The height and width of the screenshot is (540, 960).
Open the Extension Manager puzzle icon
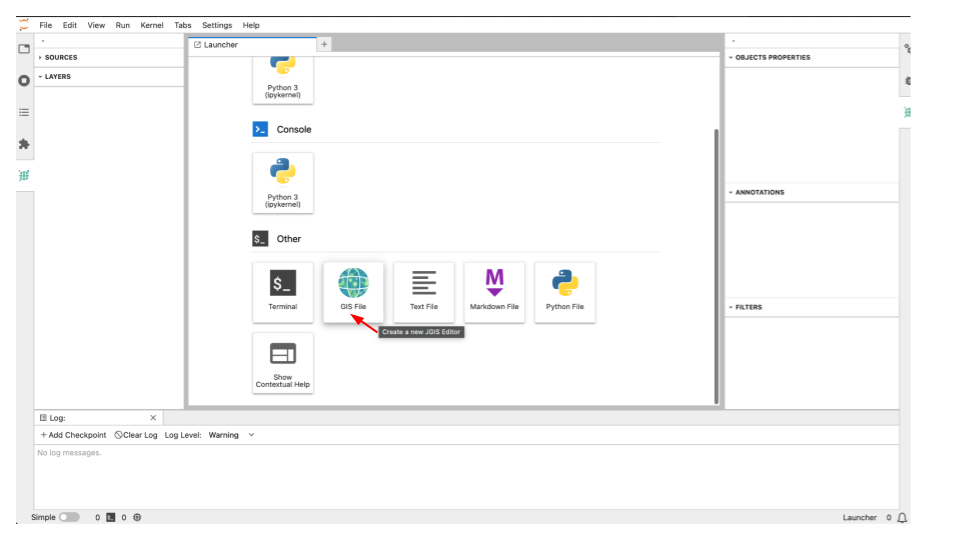(24, 144)
